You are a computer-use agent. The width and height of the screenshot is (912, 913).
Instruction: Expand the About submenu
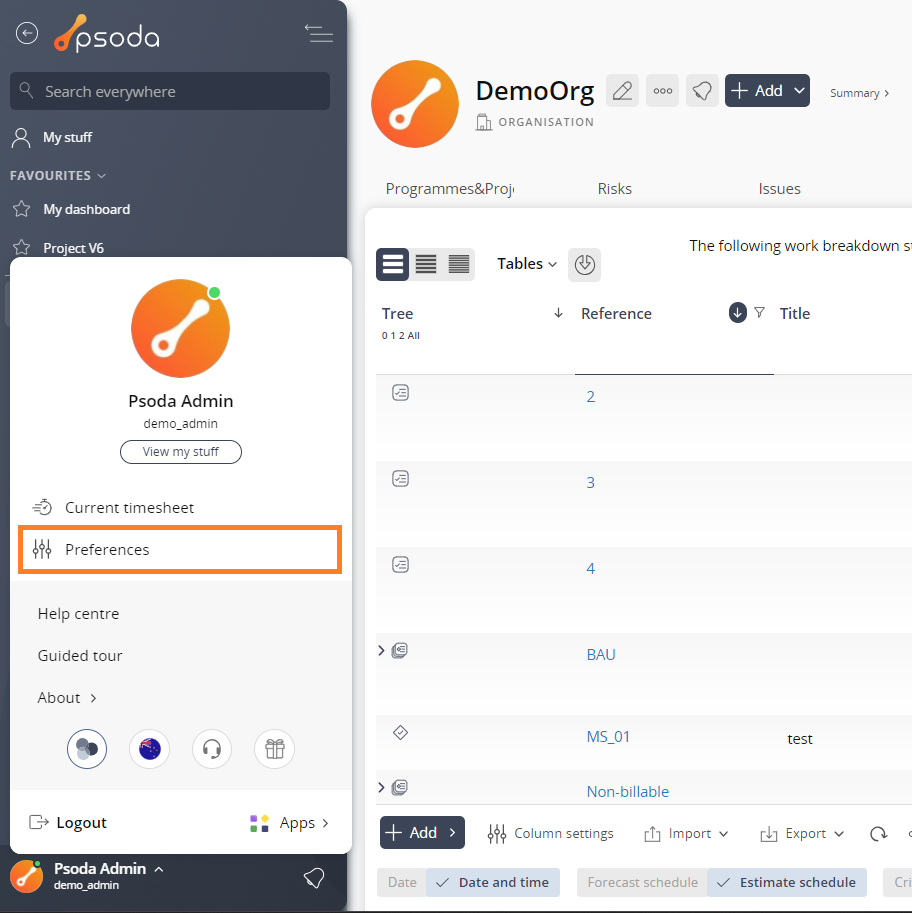coord(67,698)
